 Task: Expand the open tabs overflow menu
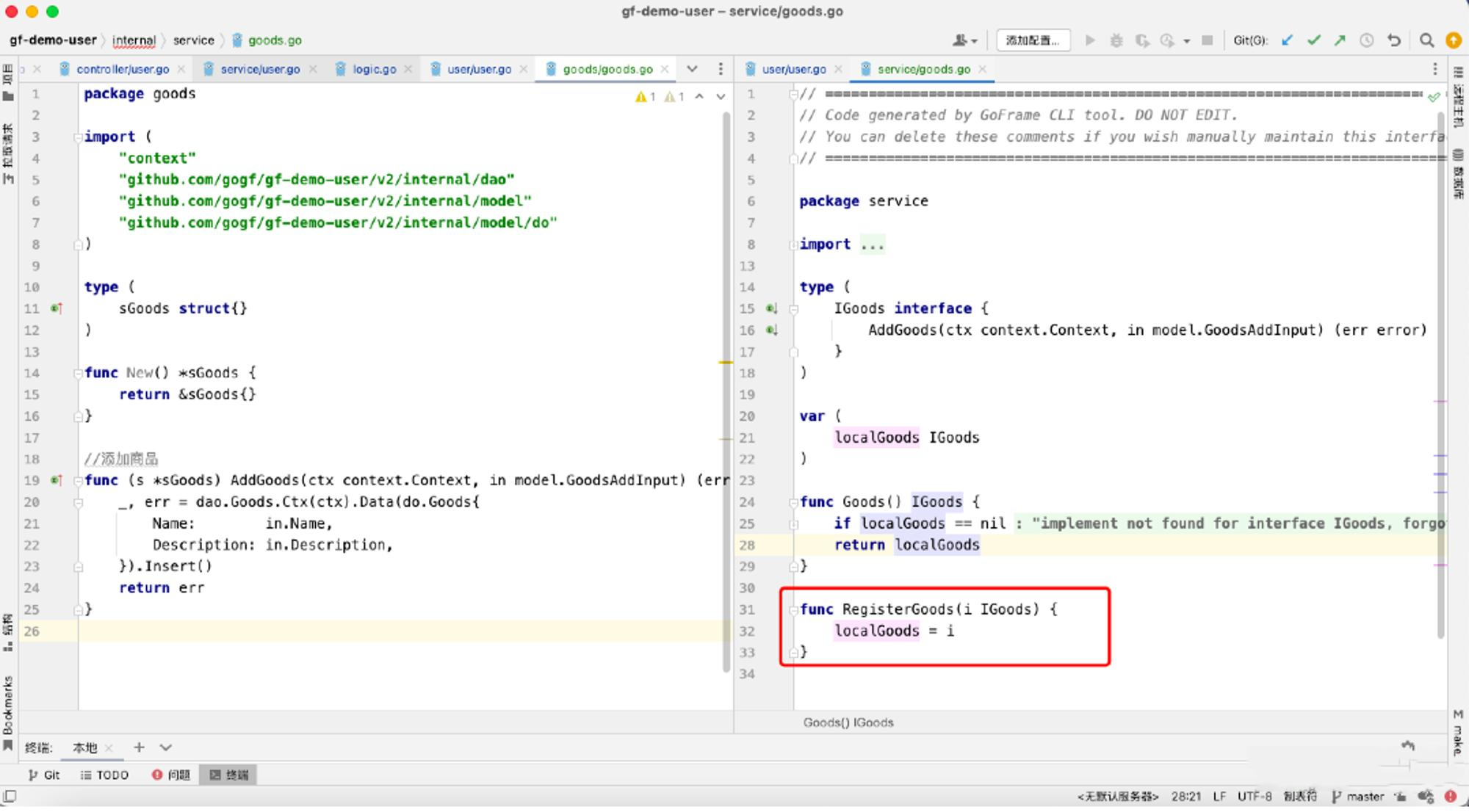692,69
